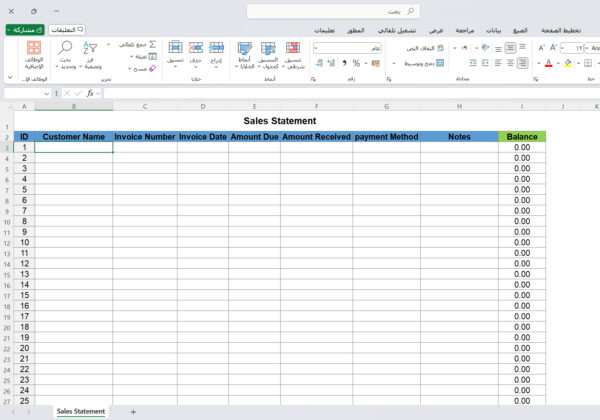Open the Sort & Filter tool
This screenshot has width=600, height=420.
tap(90, 48)
